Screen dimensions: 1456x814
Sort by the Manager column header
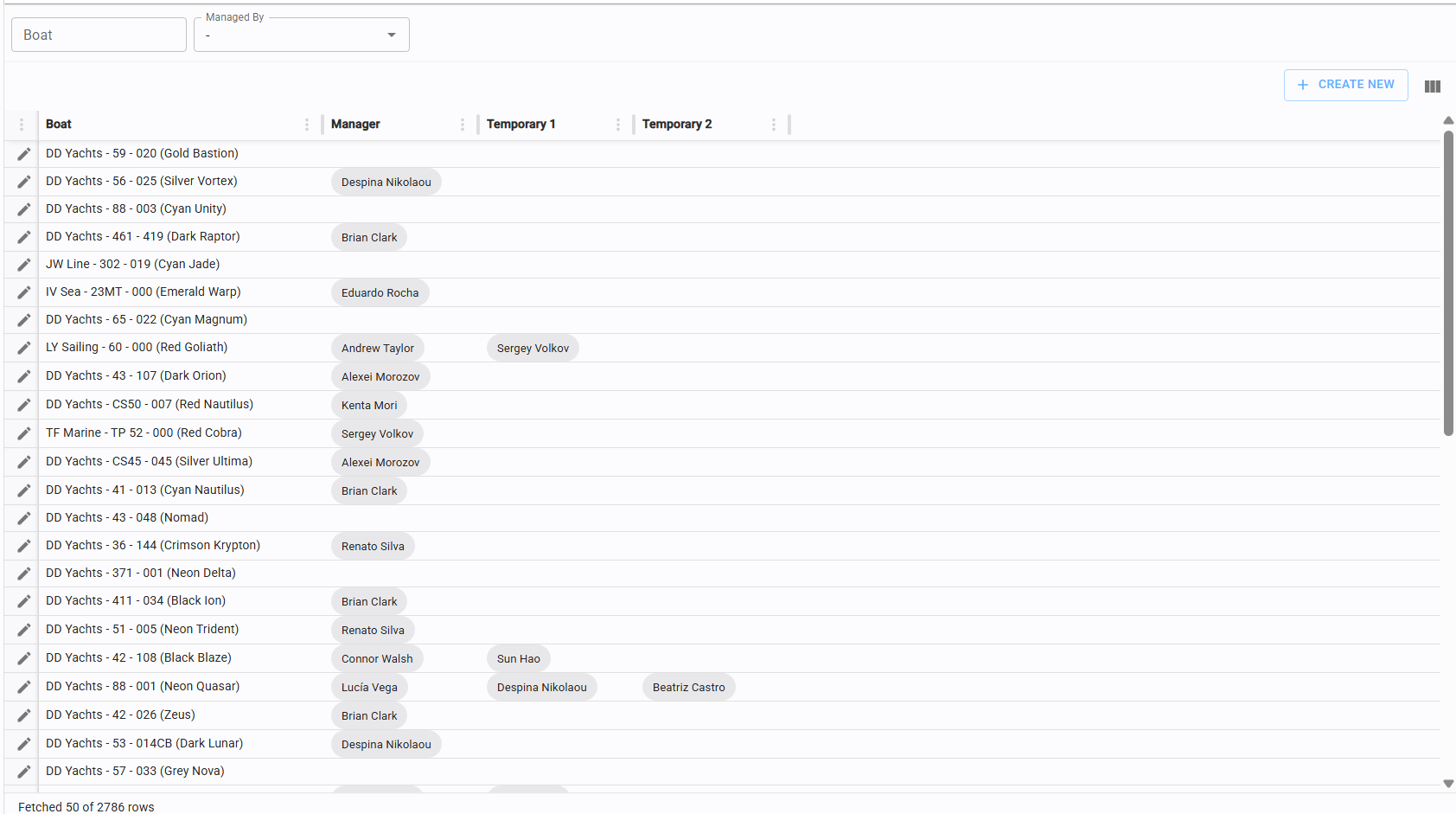[355, 125]
